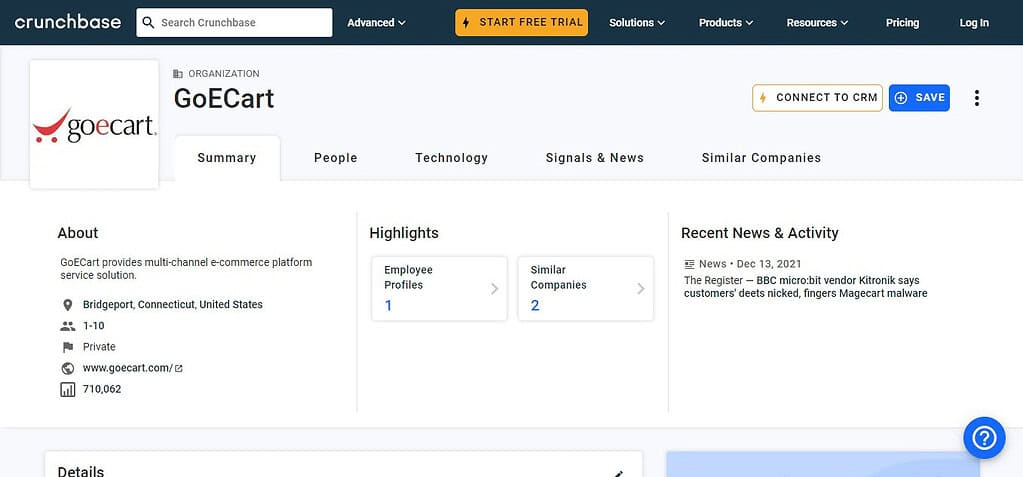Screen dimensions: 1023x477
Task: Click the news article icon
Action: point(690,264)
